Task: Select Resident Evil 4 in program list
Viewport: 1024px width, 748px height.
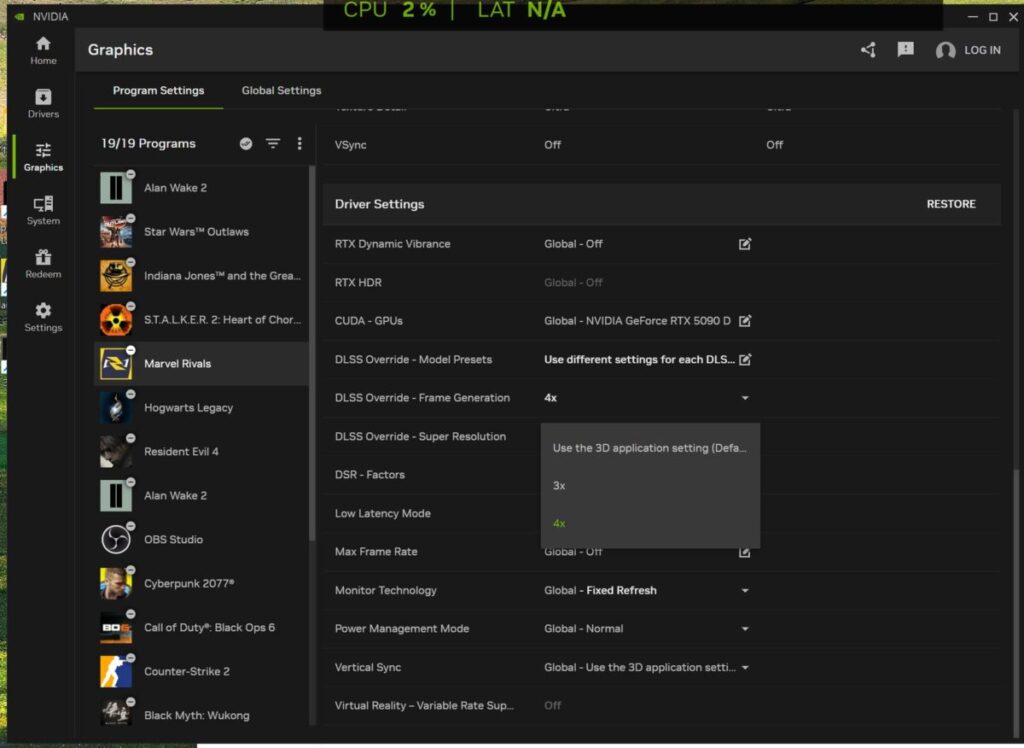Action: click(201, 451)
